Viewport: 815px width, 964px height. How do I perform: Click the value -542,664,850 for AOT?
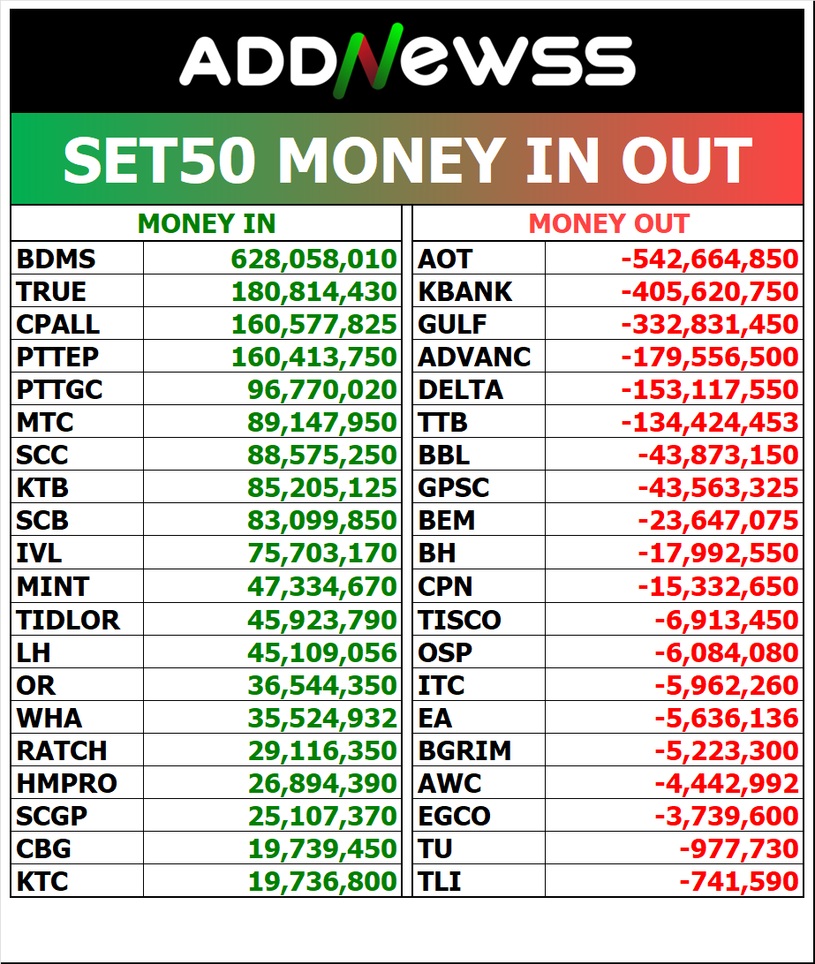709,259
